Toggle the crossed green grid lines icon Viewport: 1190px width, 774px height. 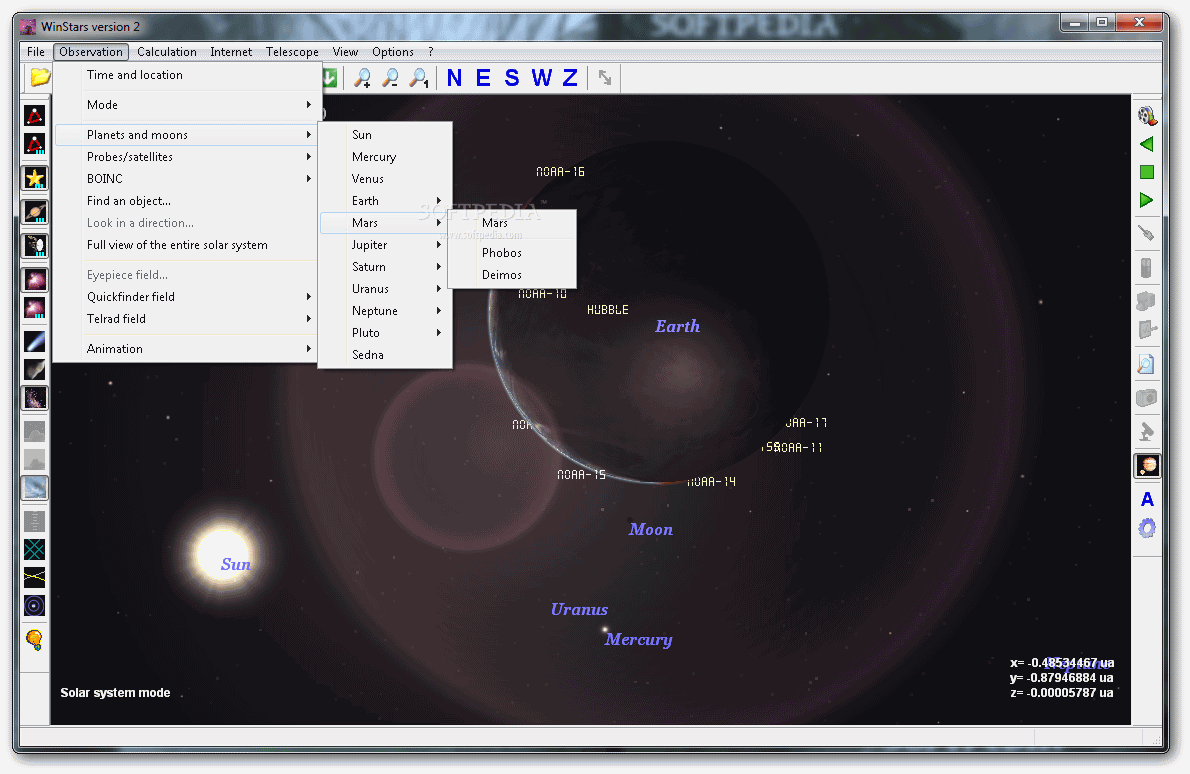[35, 549]
